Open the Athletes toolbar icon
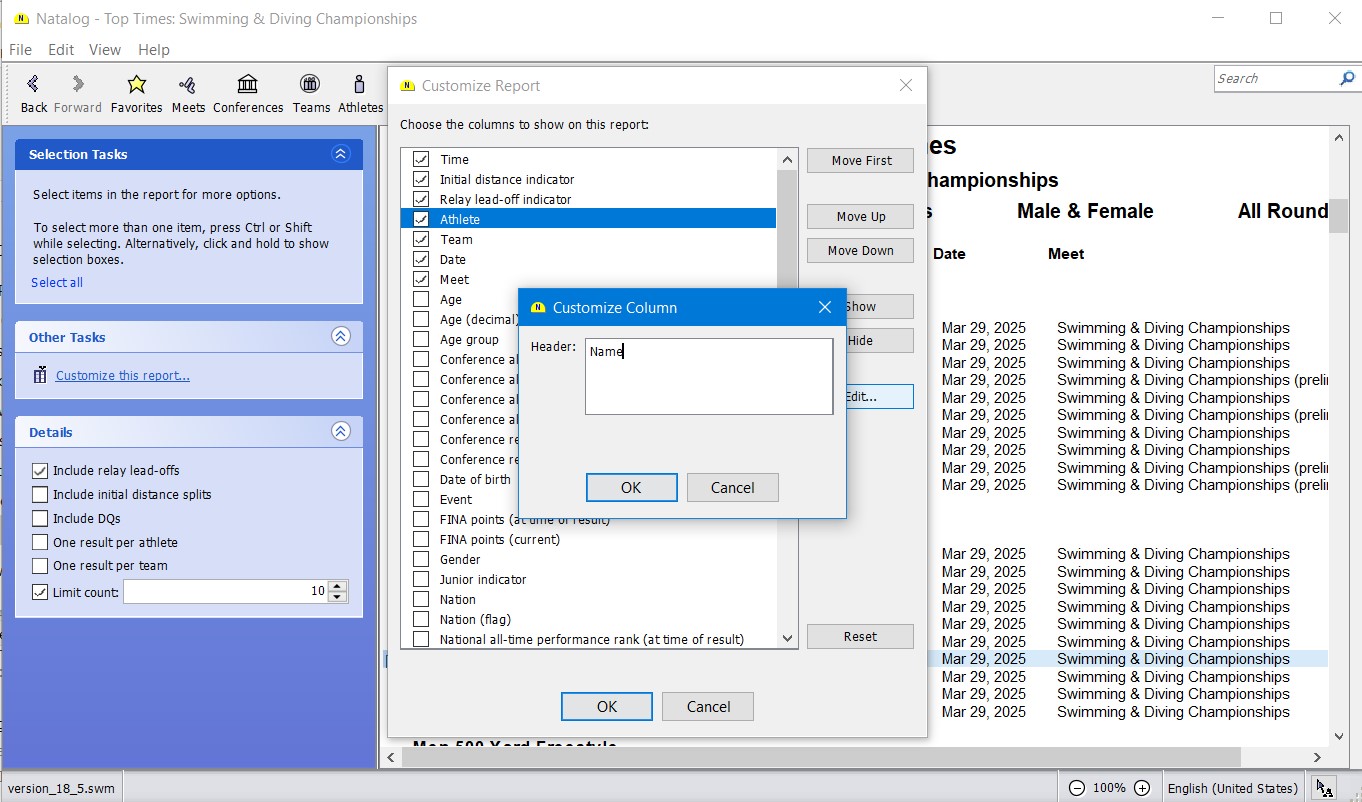The height and width of the screenshot is (802, 1362). [359, 85]
